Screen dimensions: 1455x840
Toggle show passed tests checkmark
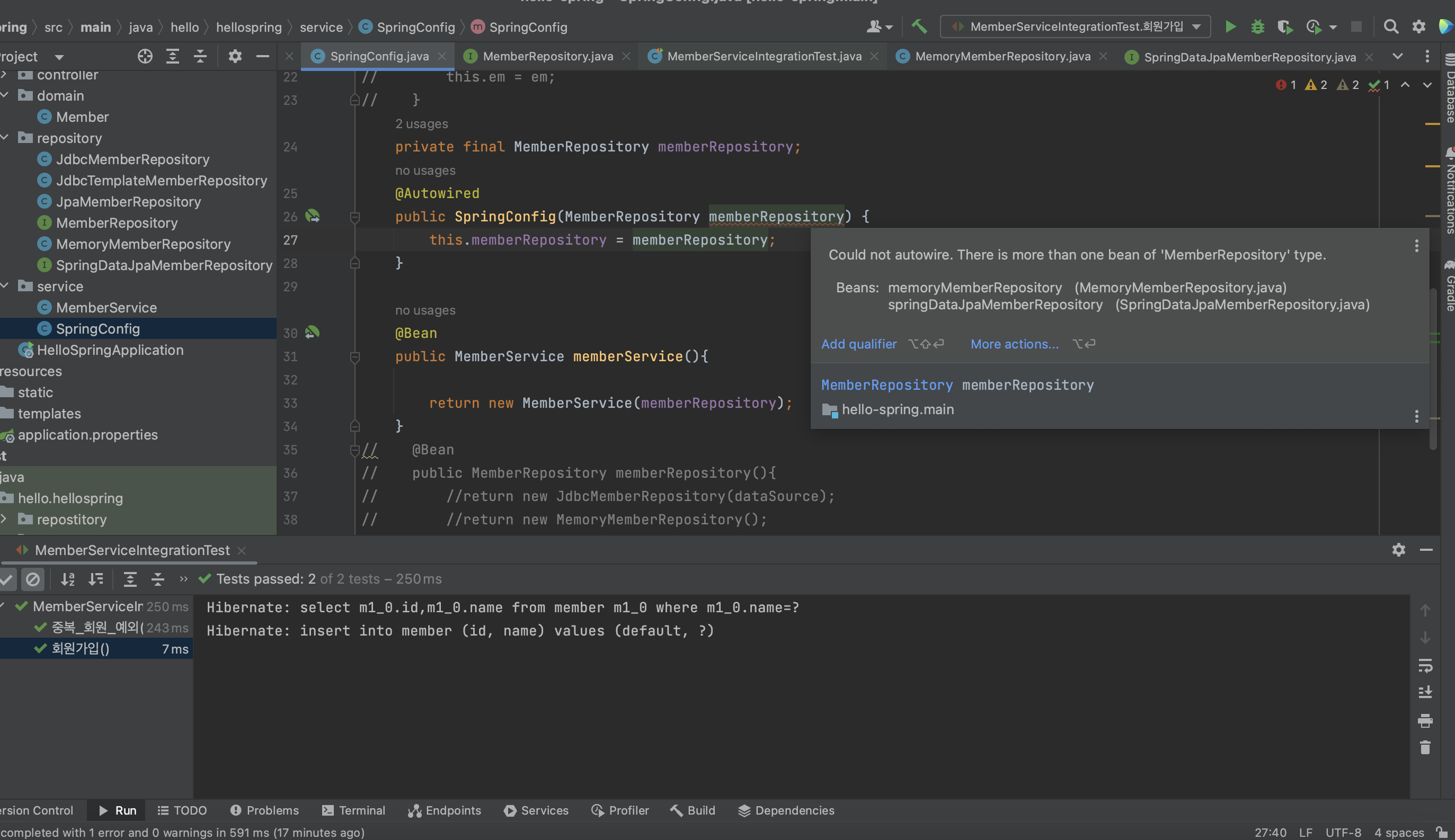click(6, 579)
